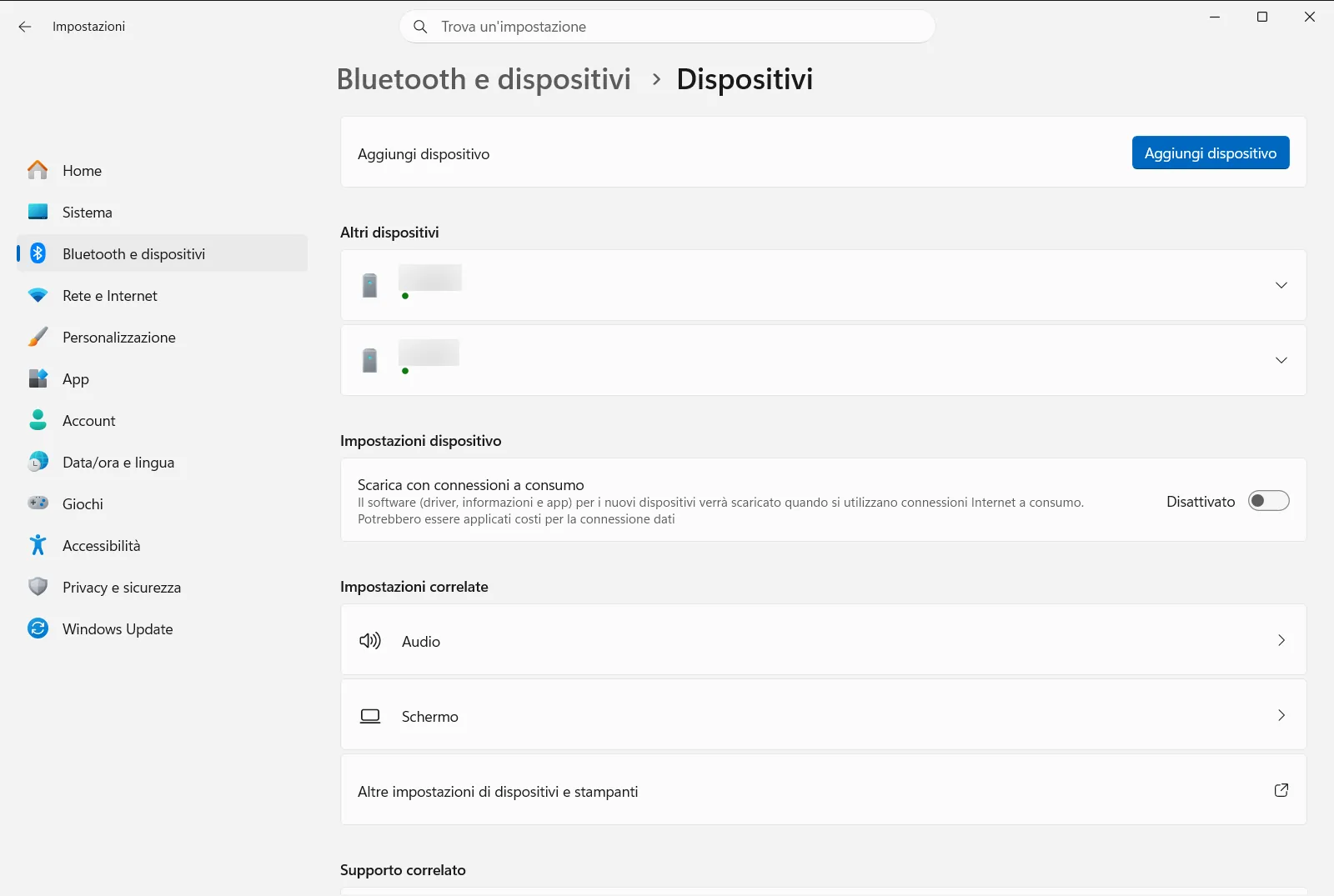The image size is (1334, 896).
Task: Click the Account label in sidebar
Action: click(89, 421)
